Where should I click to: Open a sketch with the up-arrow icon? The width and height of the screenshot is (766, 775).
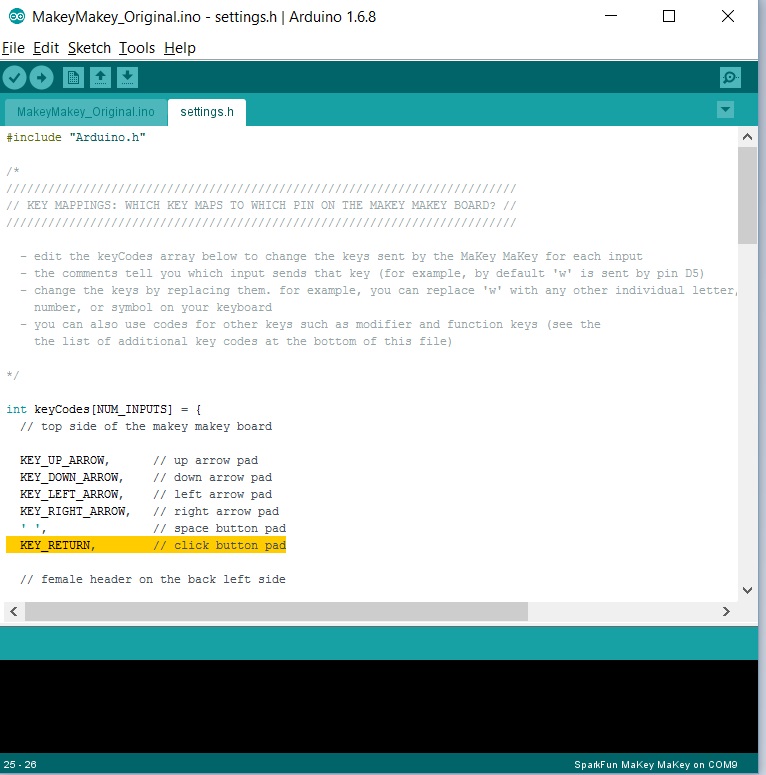(100, 78)
